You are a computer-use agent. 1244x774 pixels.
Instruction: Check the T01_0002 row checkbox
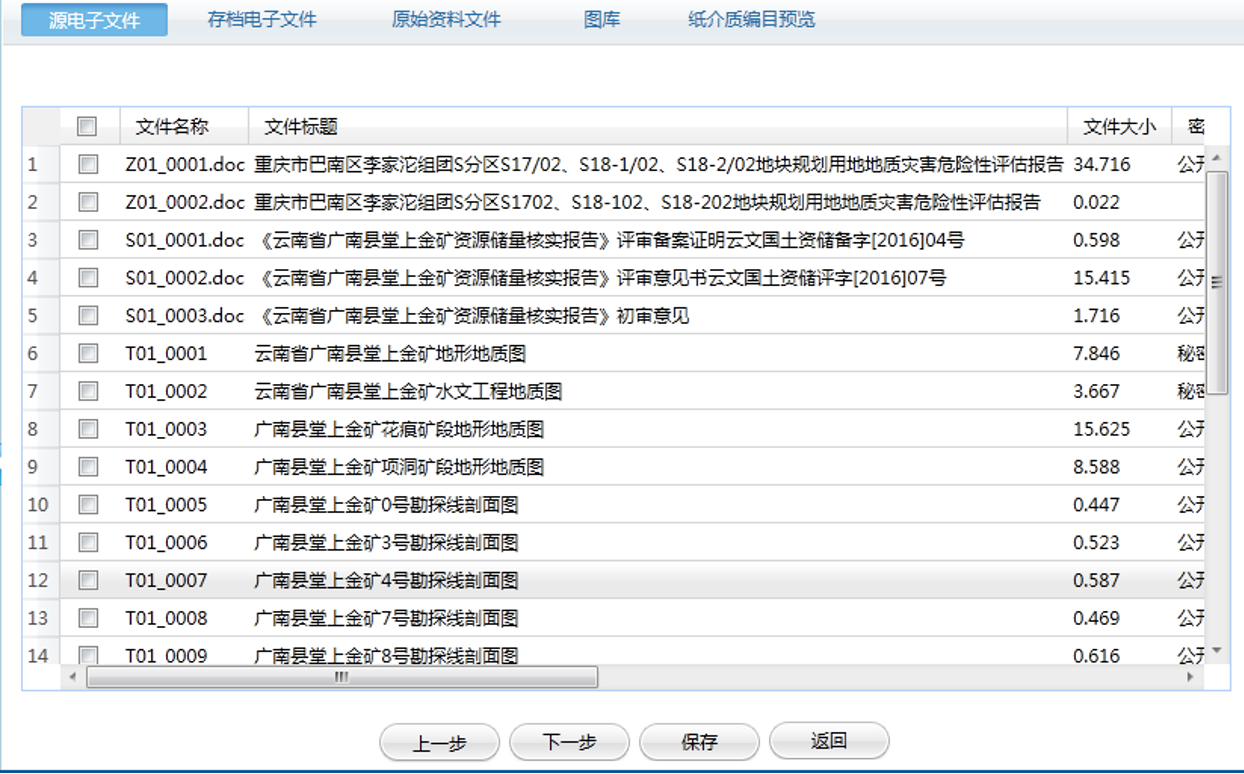(88, 391)
